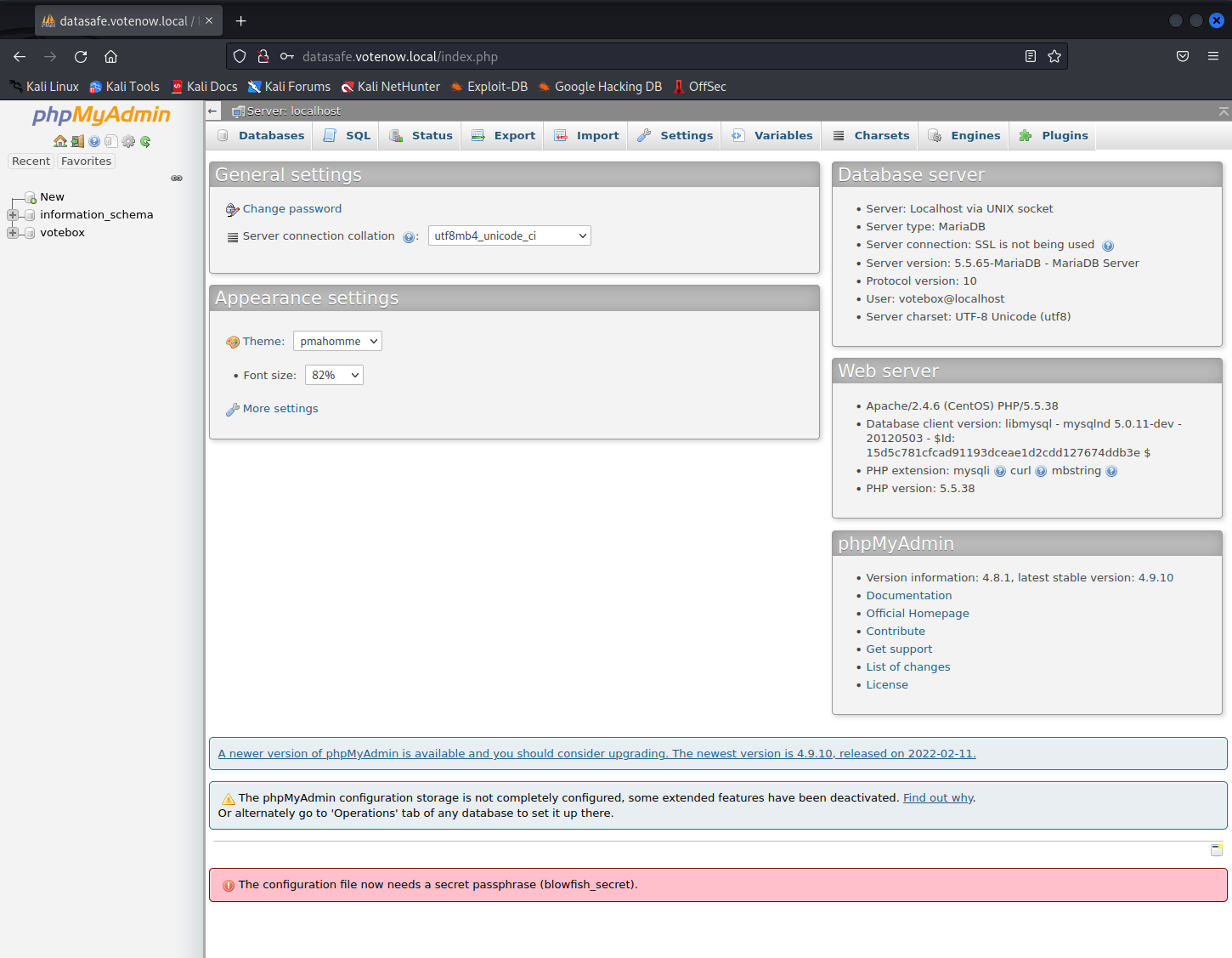The height and width of the screenshot is (958, 1232).
Task: Click SSL not being used help icon
Action: [1108, 246]
